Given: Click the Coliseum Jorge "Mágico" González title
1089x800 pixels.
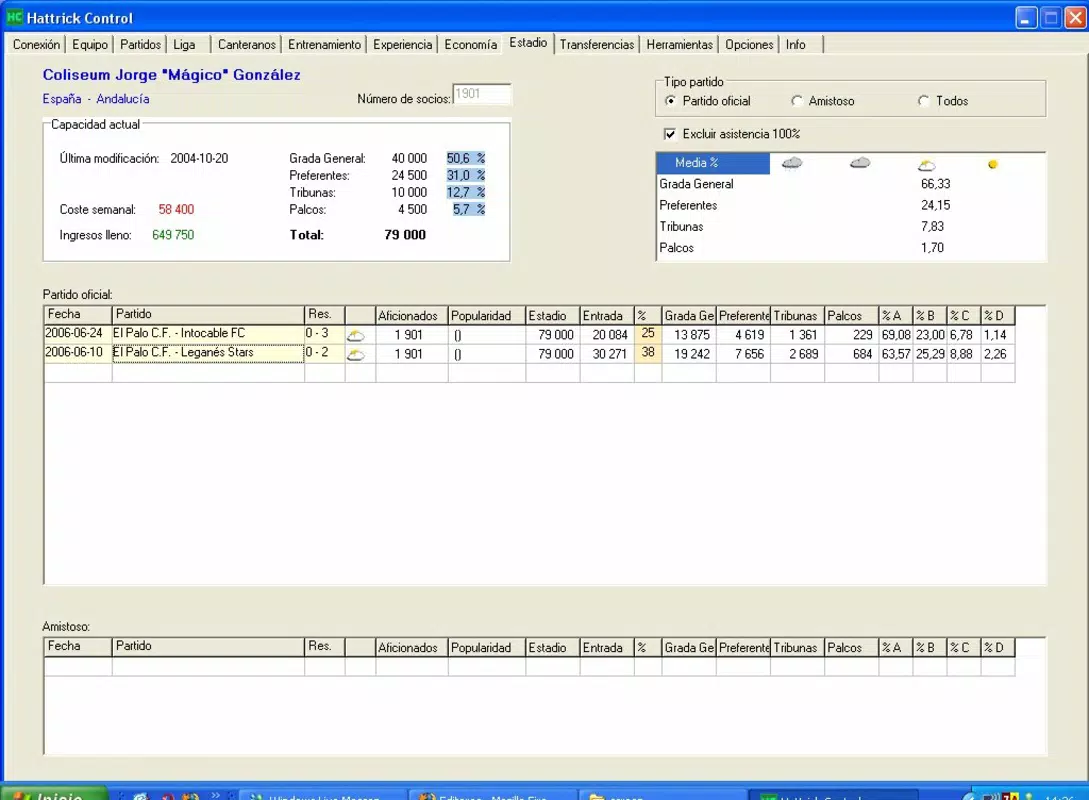Looking at the screenshot, I should 172,75.
